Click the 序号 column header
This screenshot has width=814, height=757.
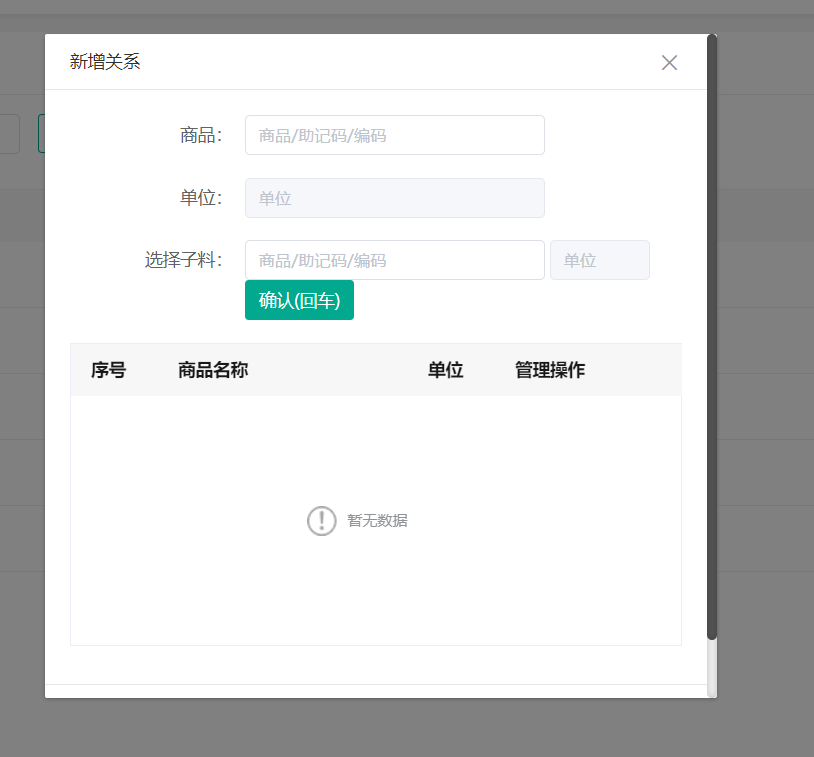pos(108,370)
